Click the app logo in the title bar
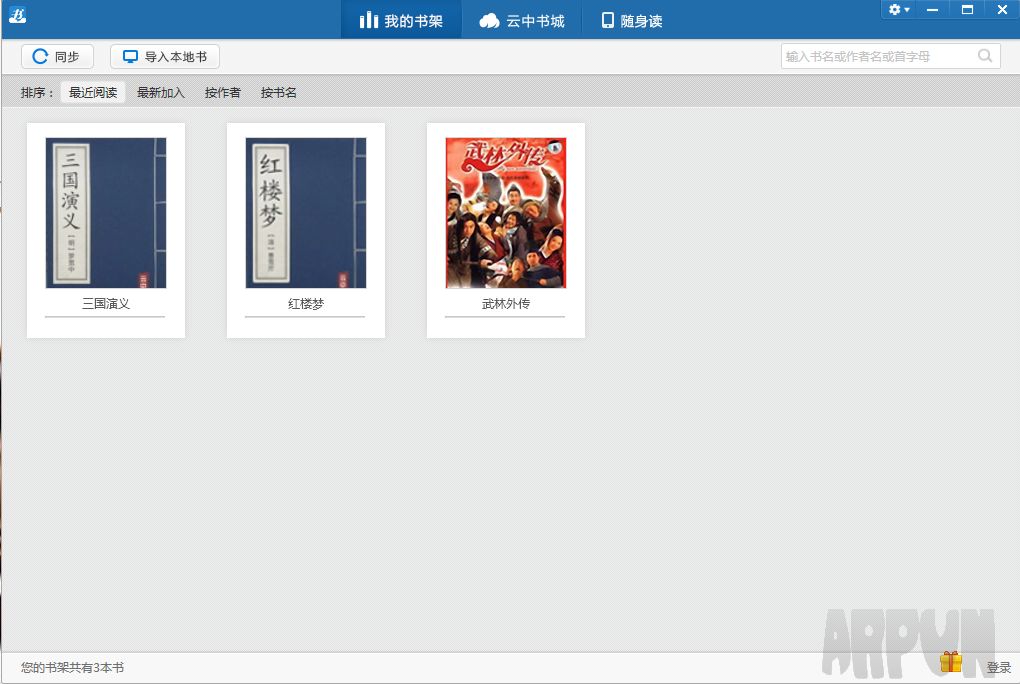1020x684 pixels. tap(18, 14)
